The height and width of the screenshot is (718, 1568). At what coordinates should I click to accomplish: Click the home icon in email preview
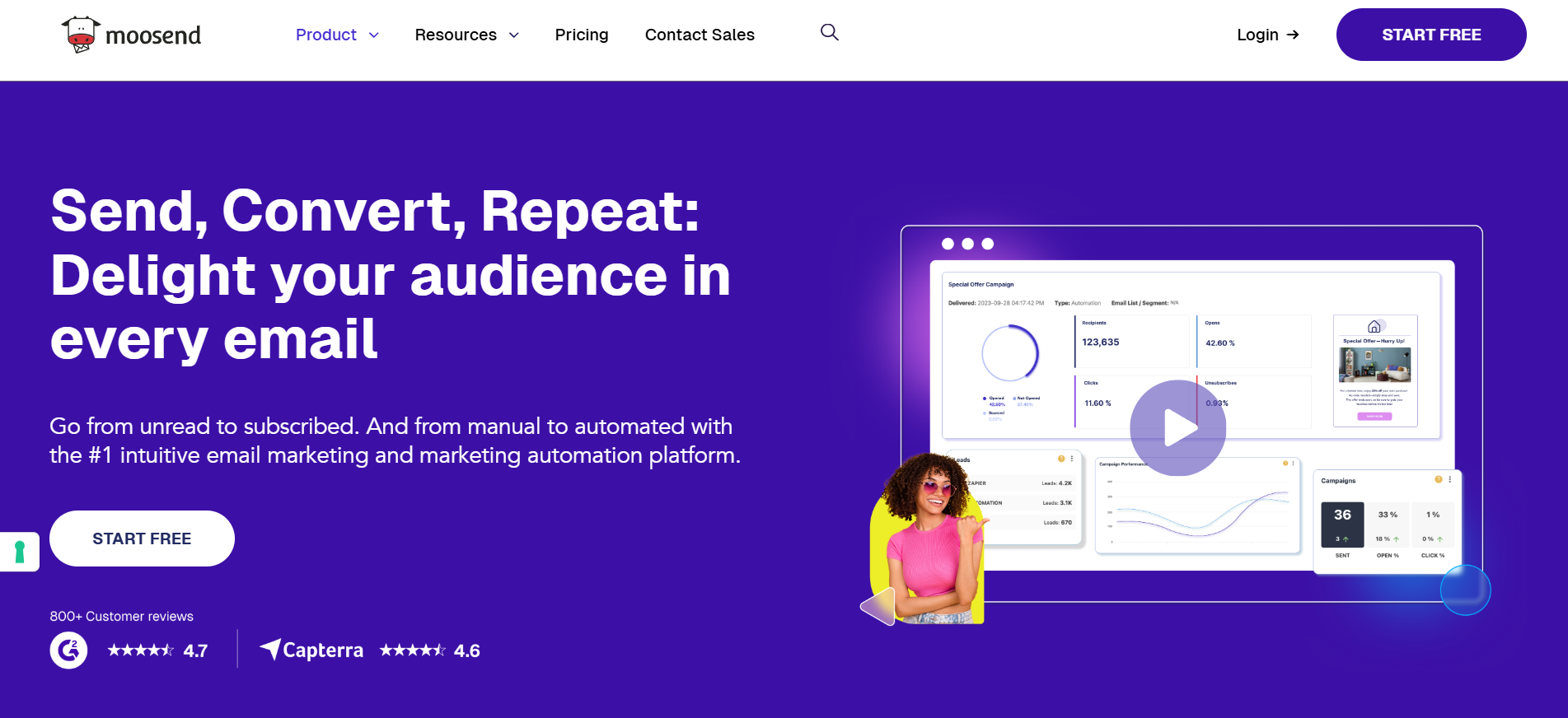1374,327
